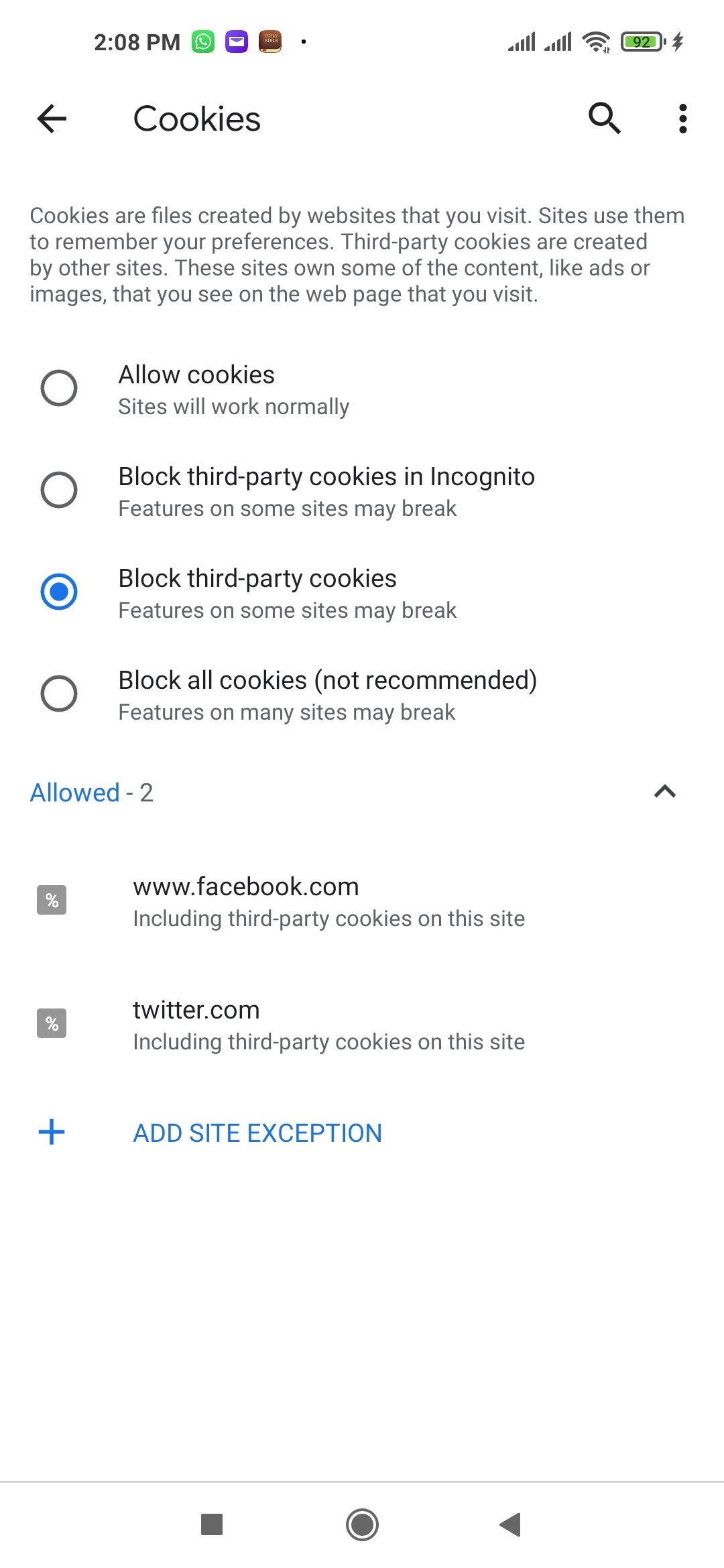Click the percent icon beside twitter.com
Viewport: 724px width, 1568px height.
coord(52,1022)
